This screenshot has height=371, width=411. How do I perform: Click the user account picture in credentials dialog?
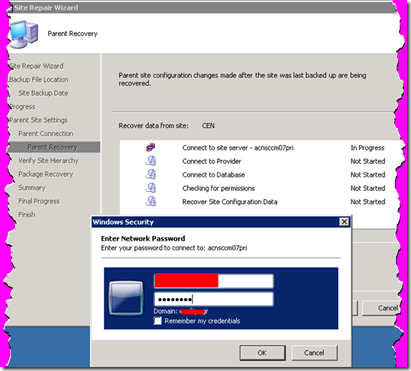(x=126, y=298)
